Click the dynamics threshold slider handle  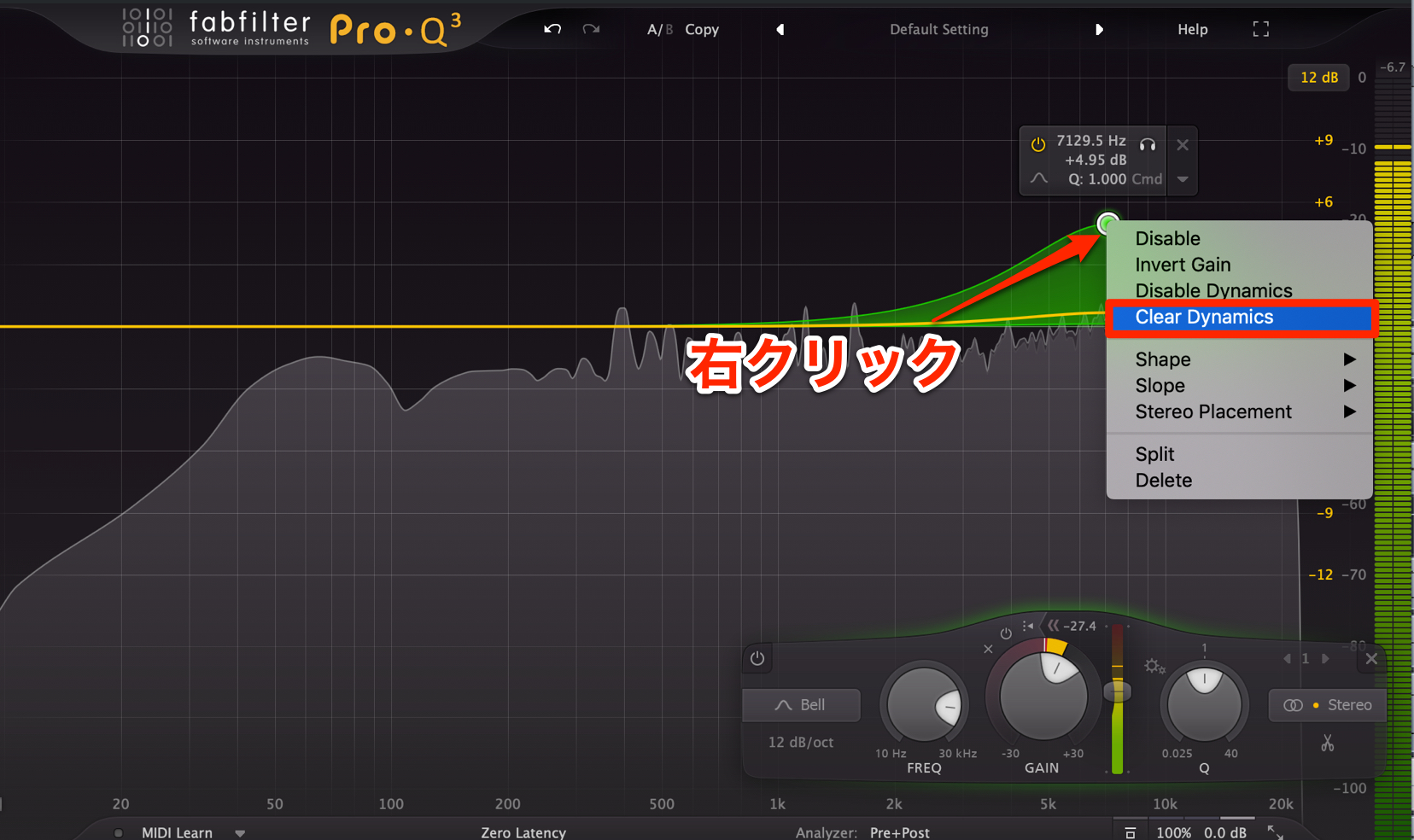tap(1117, 691)
